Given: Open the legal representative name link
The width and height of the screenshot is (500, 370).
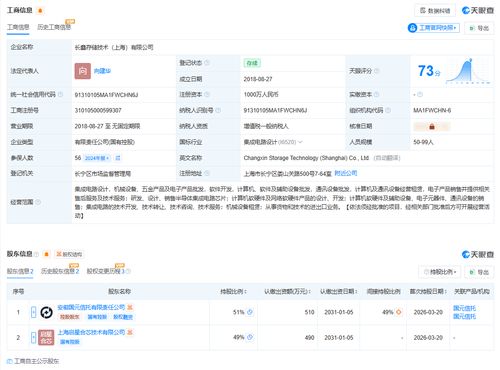Looking at the screenshot, I should point(102,71).
